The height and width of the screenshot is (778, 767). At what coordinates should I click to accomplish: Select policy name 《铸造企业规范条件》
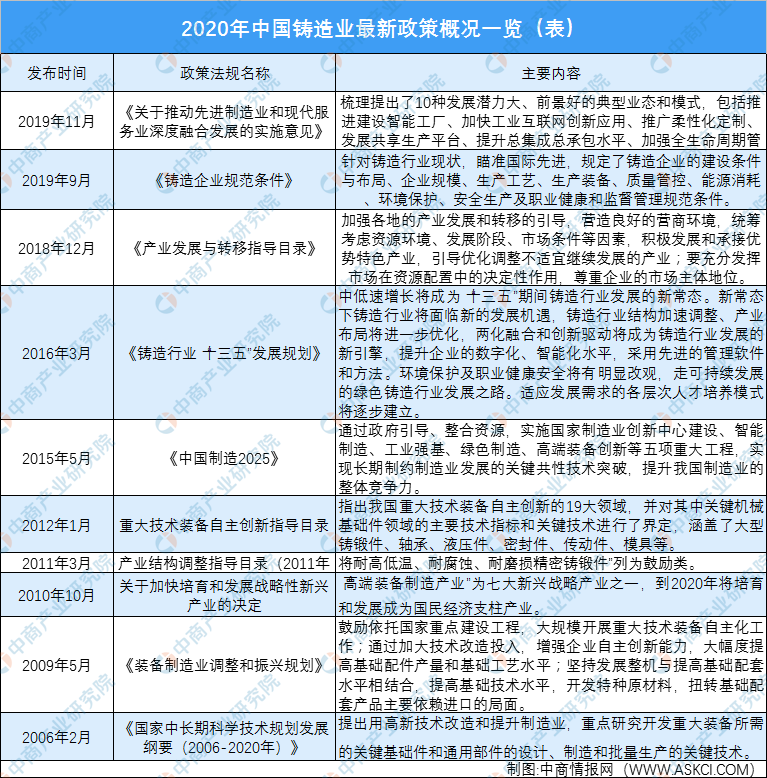click(225, 180)
